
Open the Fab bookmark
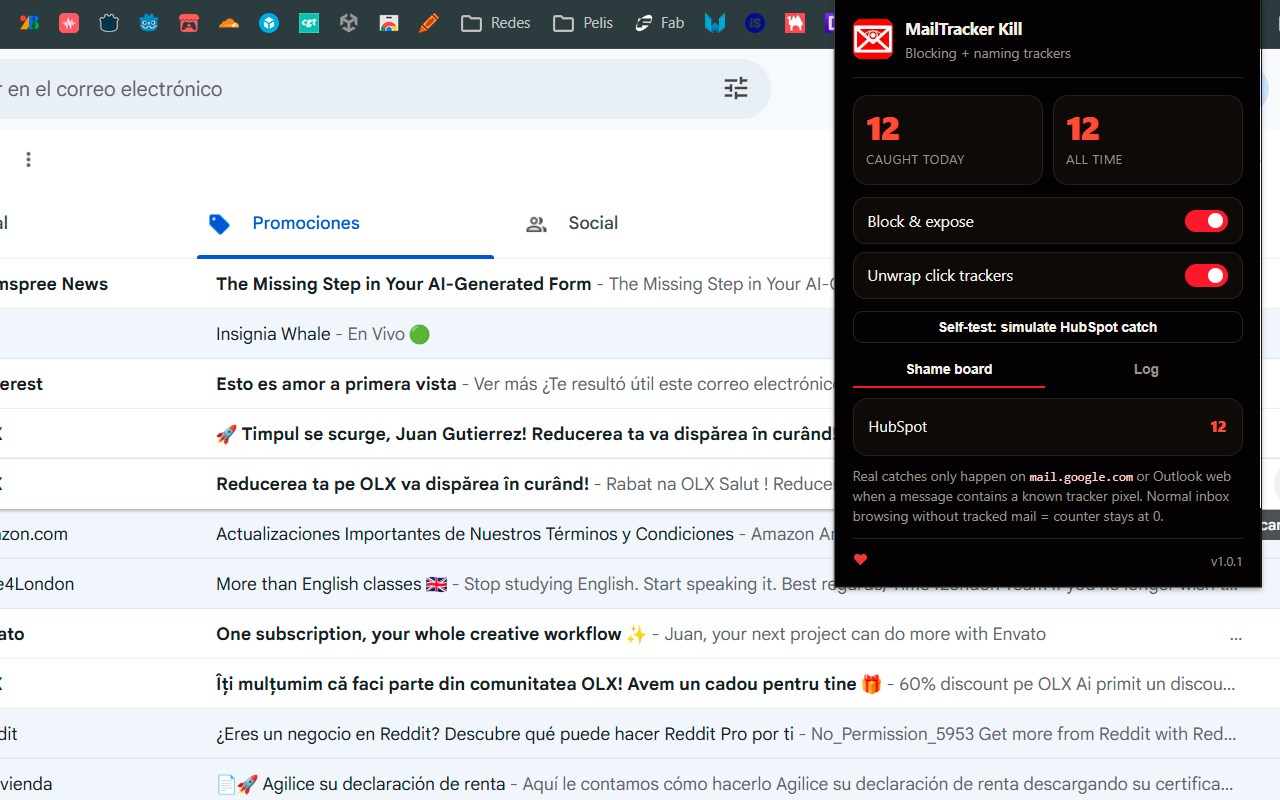[x=660, y=22]
